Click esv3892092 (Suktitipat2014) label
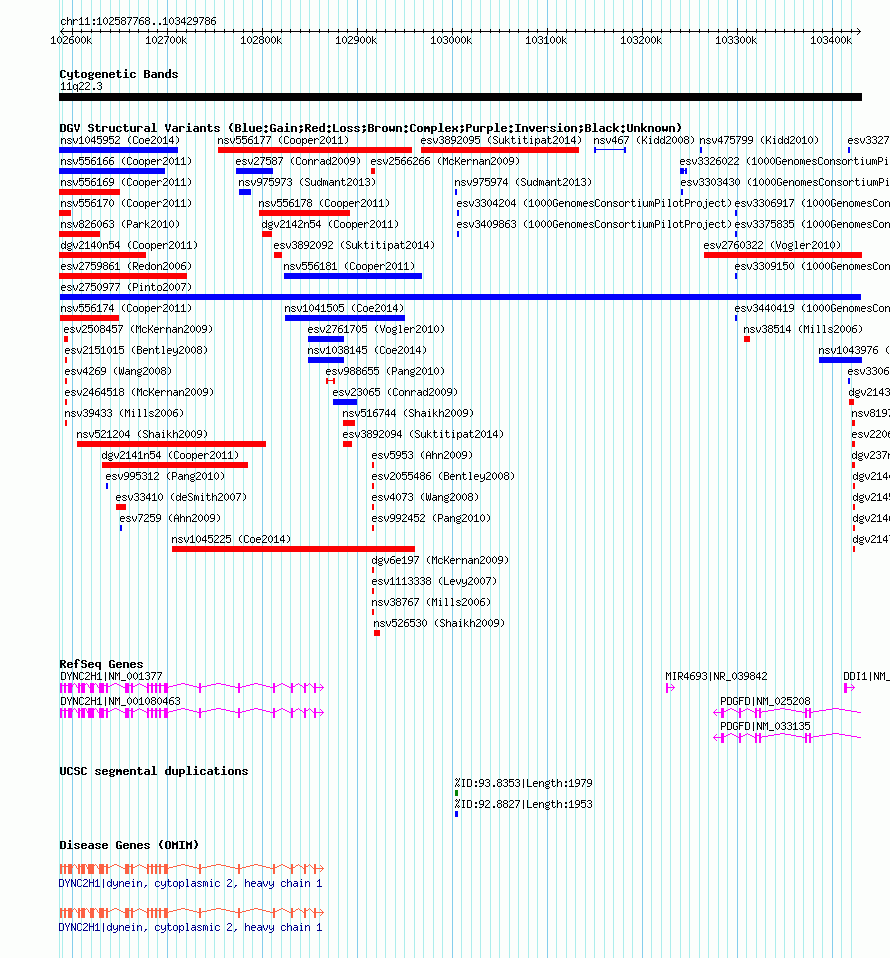 click(354, 245)
